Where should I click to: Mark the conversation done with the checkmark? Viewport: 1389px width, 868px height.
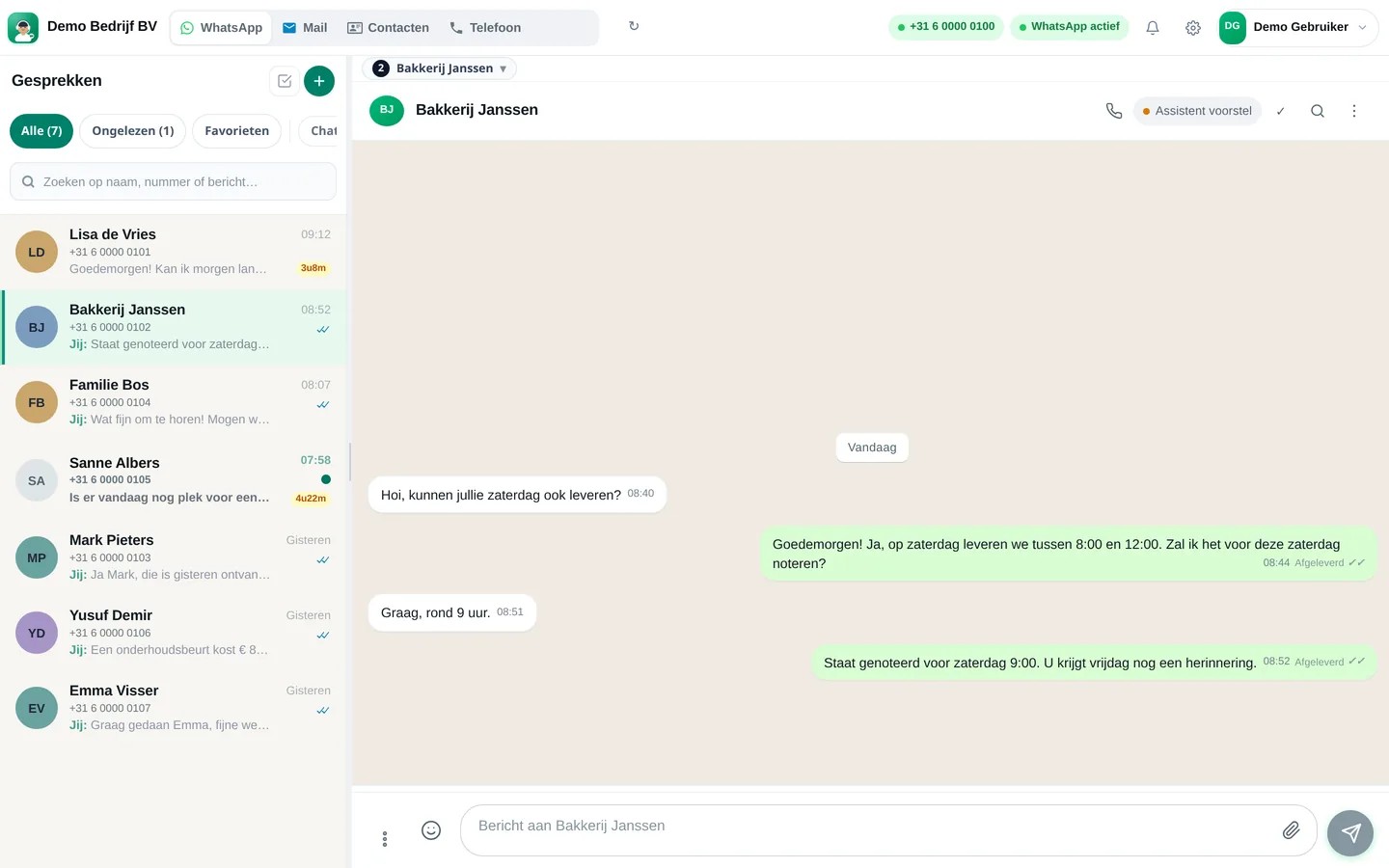click(1281, 111)
